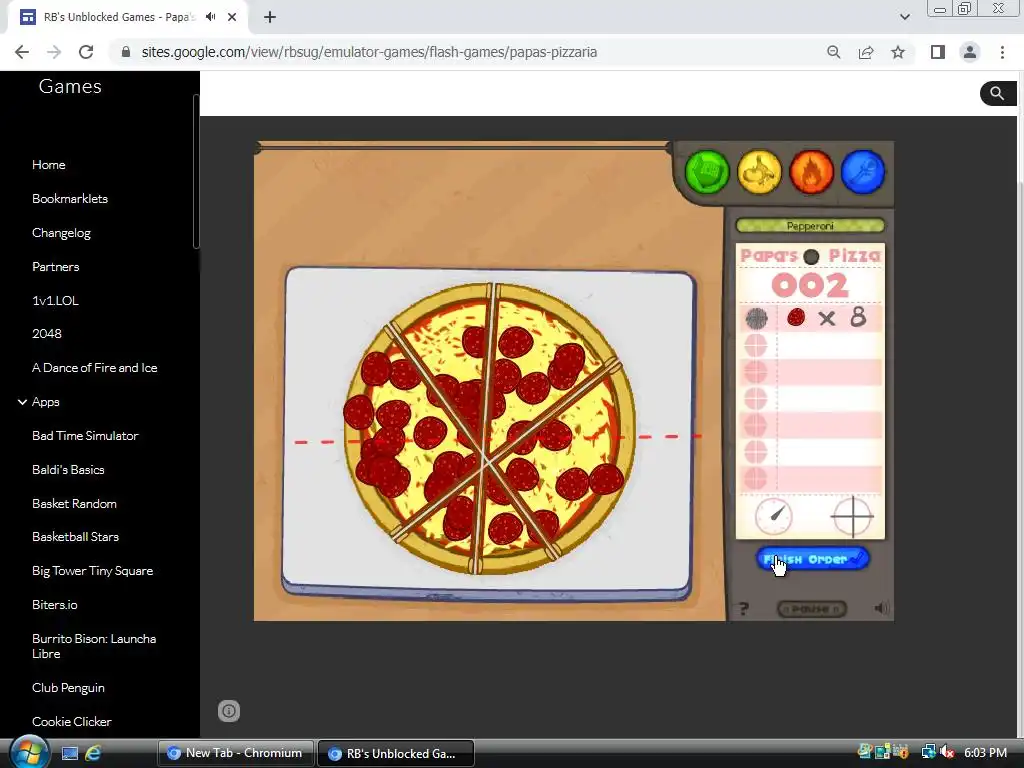The image size is (1024, 768).
Task: Open the orange Baking Station flame button
Action: point(811,172)
